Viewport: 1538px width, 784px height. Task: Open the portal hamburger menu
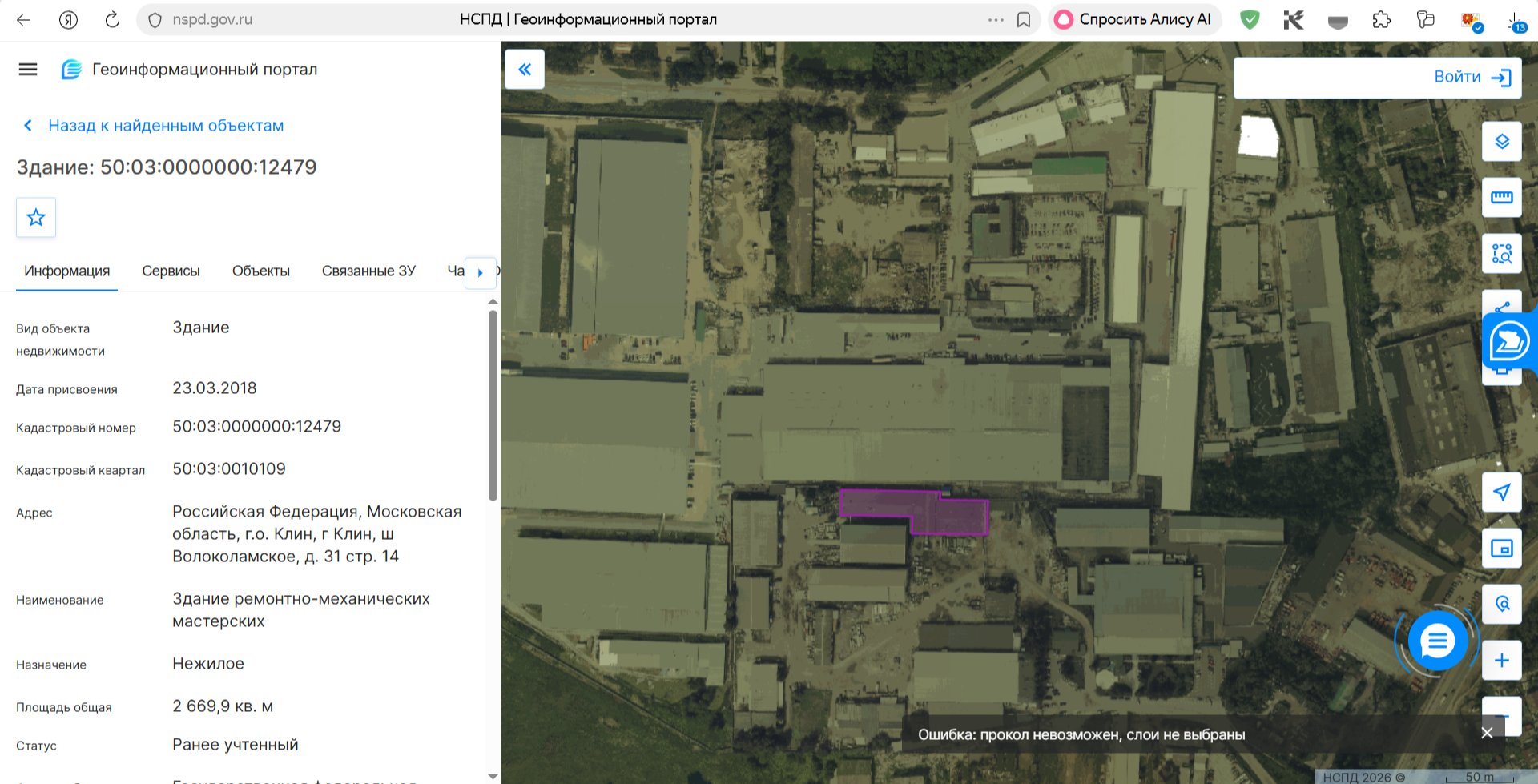28,70
